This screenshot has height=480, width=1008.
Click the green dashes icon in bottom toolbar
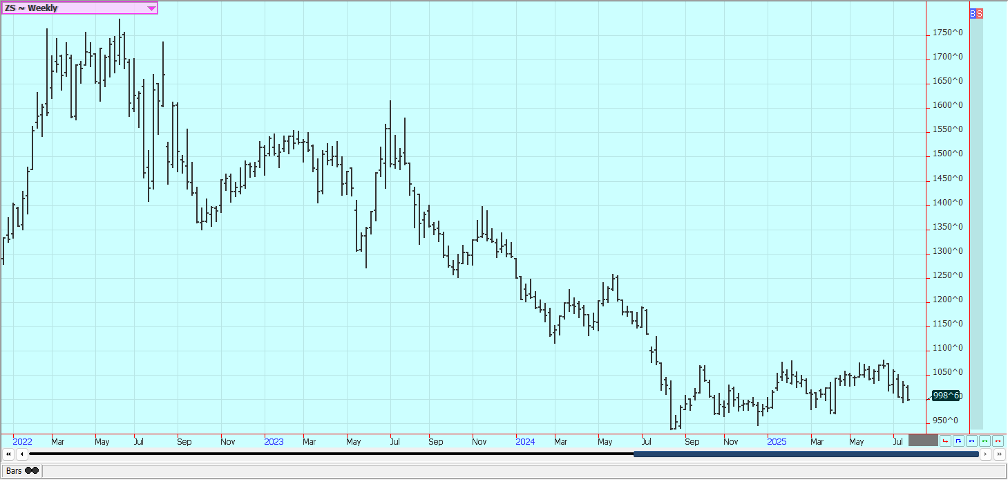(x=985, y=441)
